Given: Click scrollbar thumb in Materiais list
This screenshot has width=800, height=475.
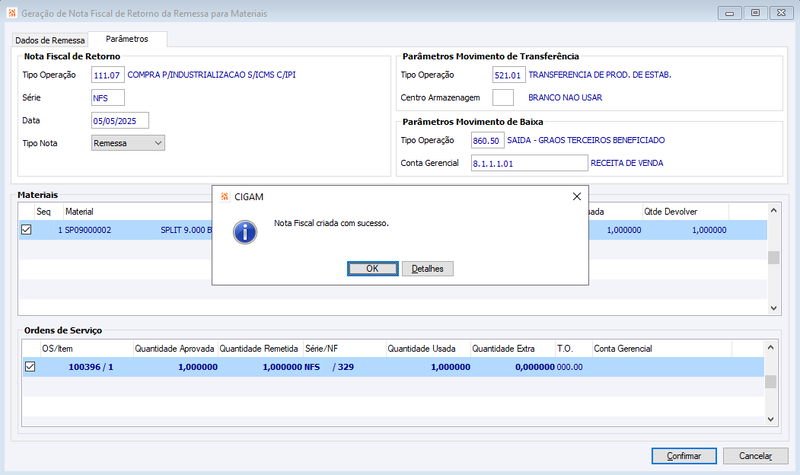Looking at the screenshot, I should [773, 258].
